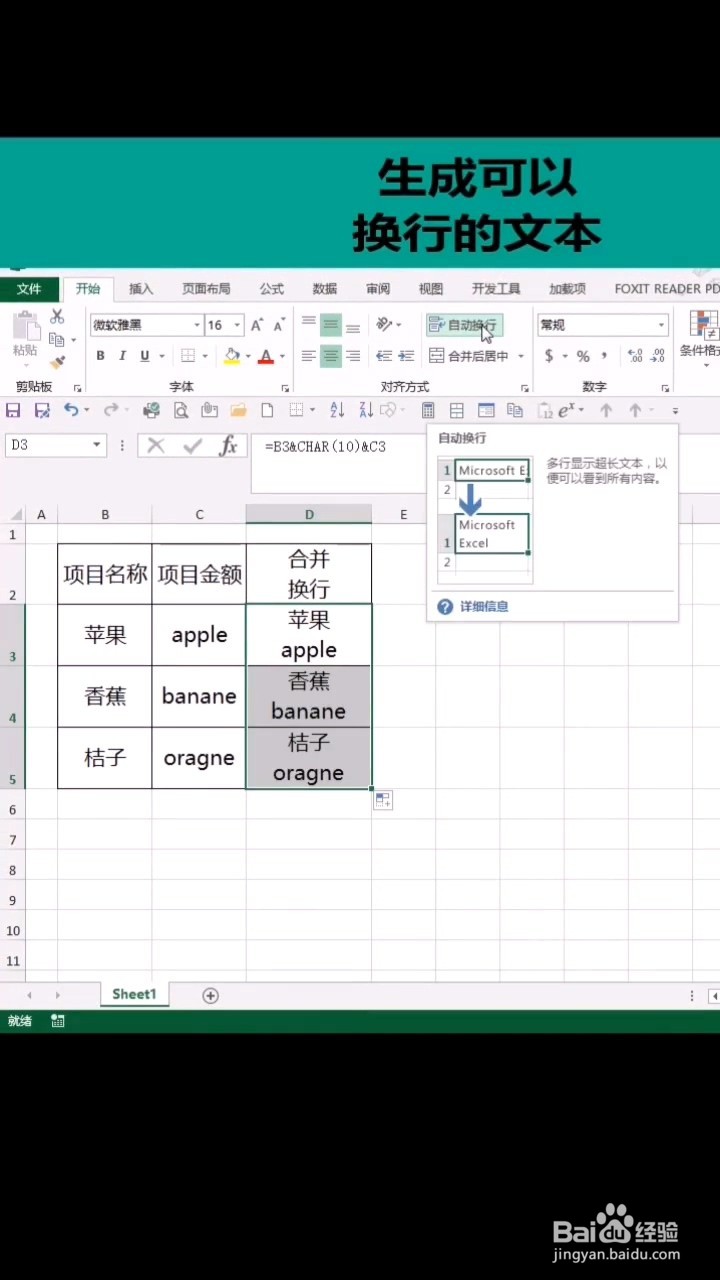Click the text orientation icon
The image size is (720, 1280).
[385, 324]
